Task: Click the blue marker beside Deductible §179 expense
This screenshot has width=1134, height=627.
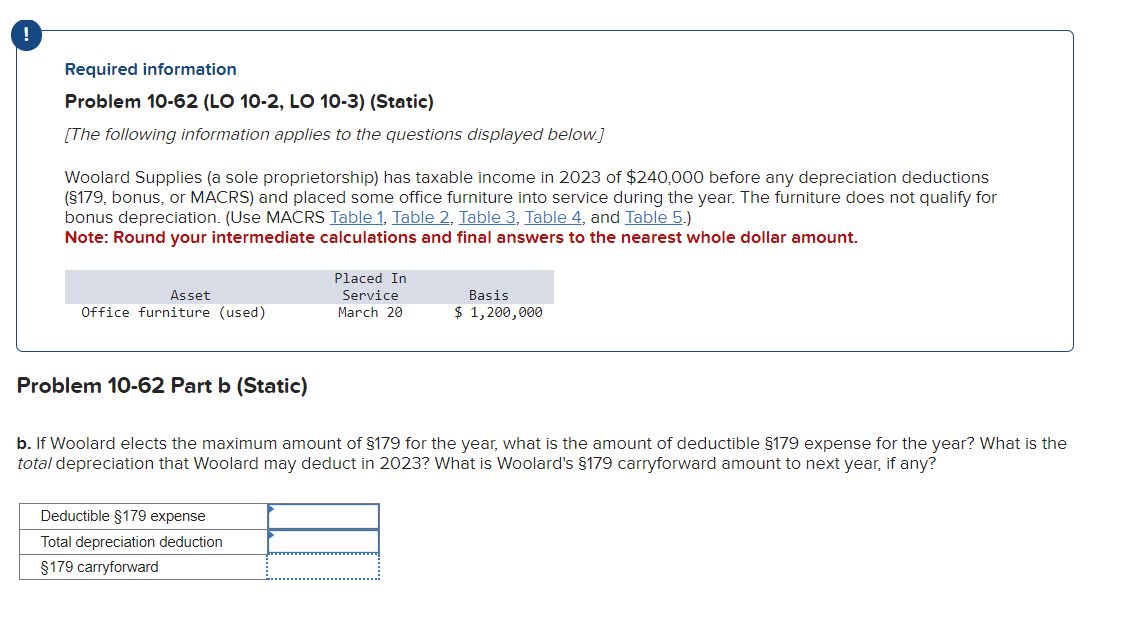Action: (x=270, y=510)
